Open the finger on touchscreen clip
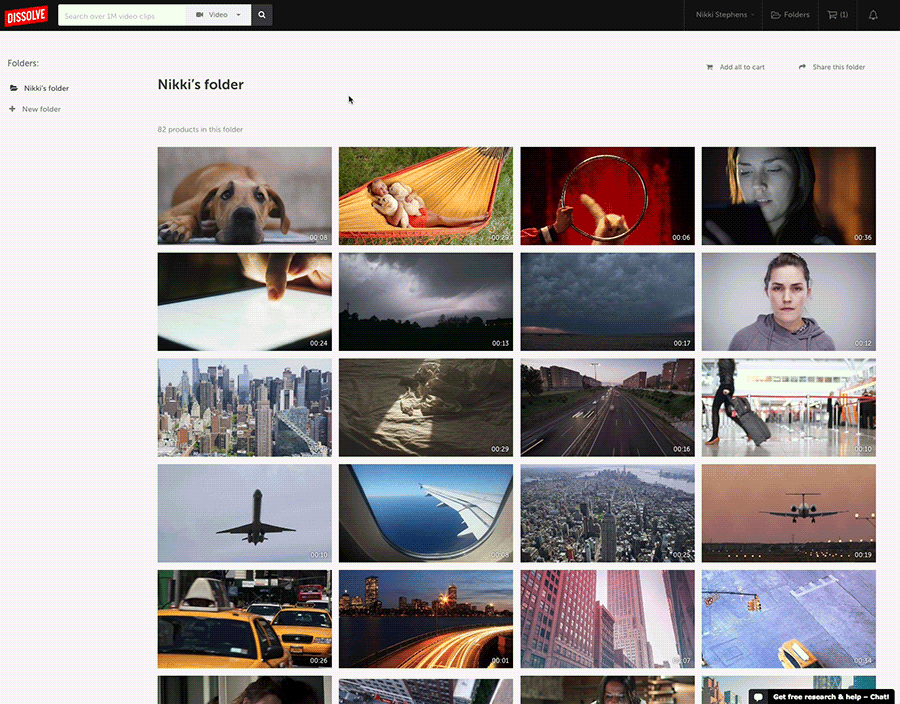The width and height of the screenshot is (900, 704). click(245, 302)
